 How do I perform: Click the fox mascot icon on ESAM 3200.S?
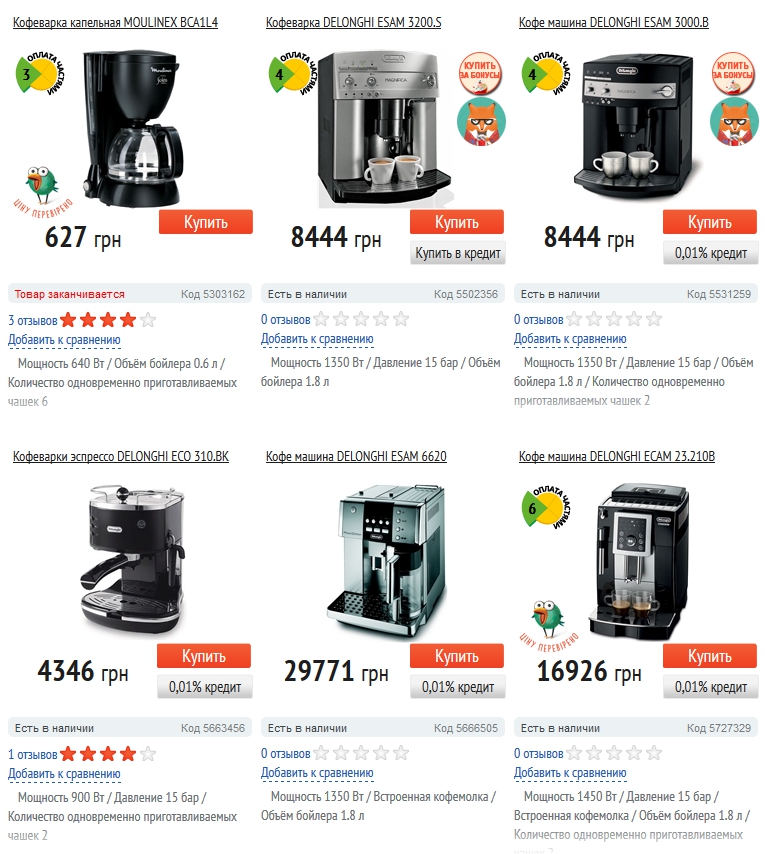tap(481, 121)
